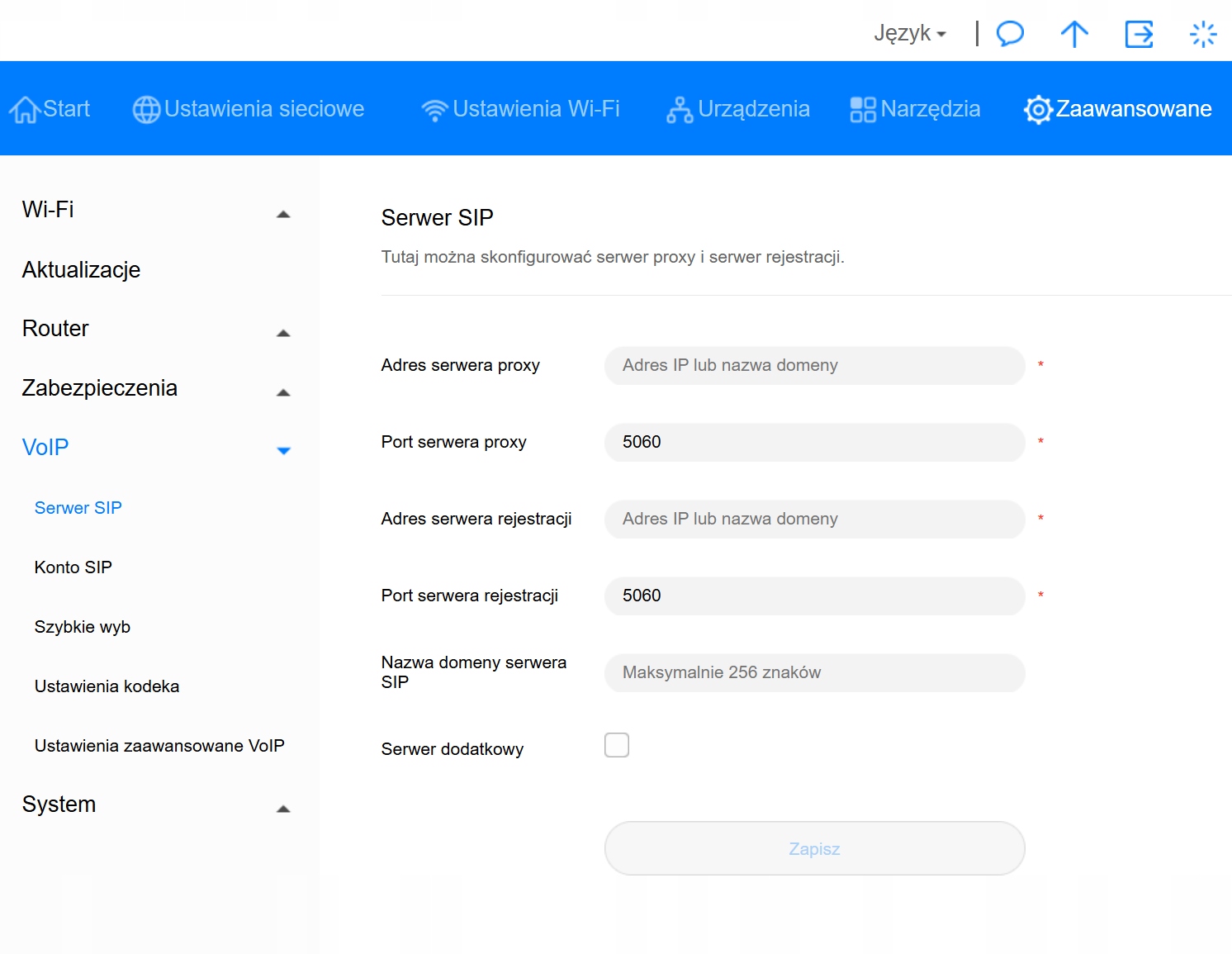
Task: Click the globe icon for Ustawienia sieciowe
Action: pyautogui.click(x=146, y=109)
